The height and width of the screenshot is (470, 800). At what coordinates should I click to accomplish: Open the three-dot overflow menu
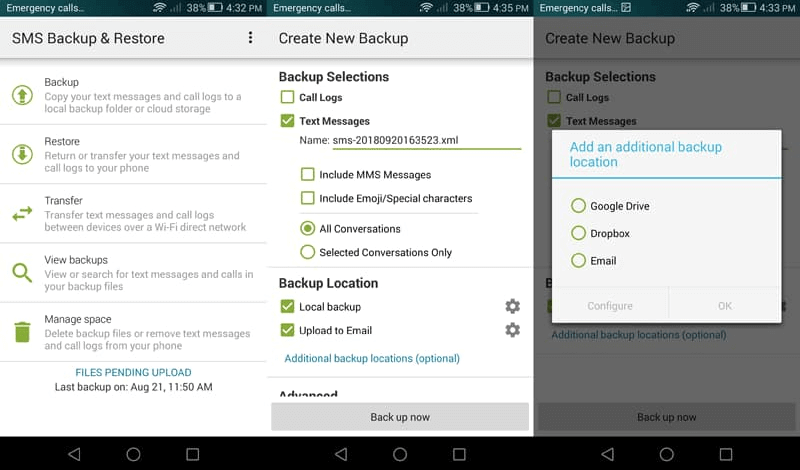[250, 39]
